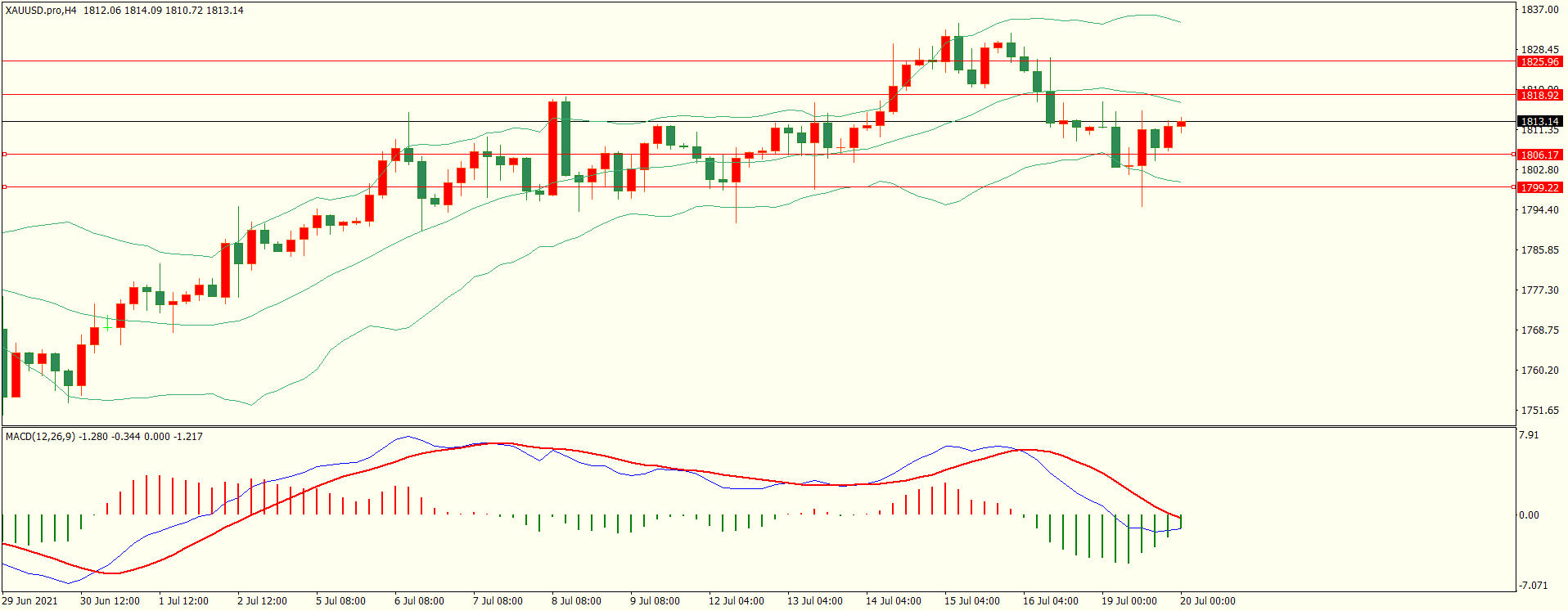Click the 14 Jul 04:00 time label
The height and width of the screenshot is (611, 1568).
pyautogui.click(x=894, y=601)
